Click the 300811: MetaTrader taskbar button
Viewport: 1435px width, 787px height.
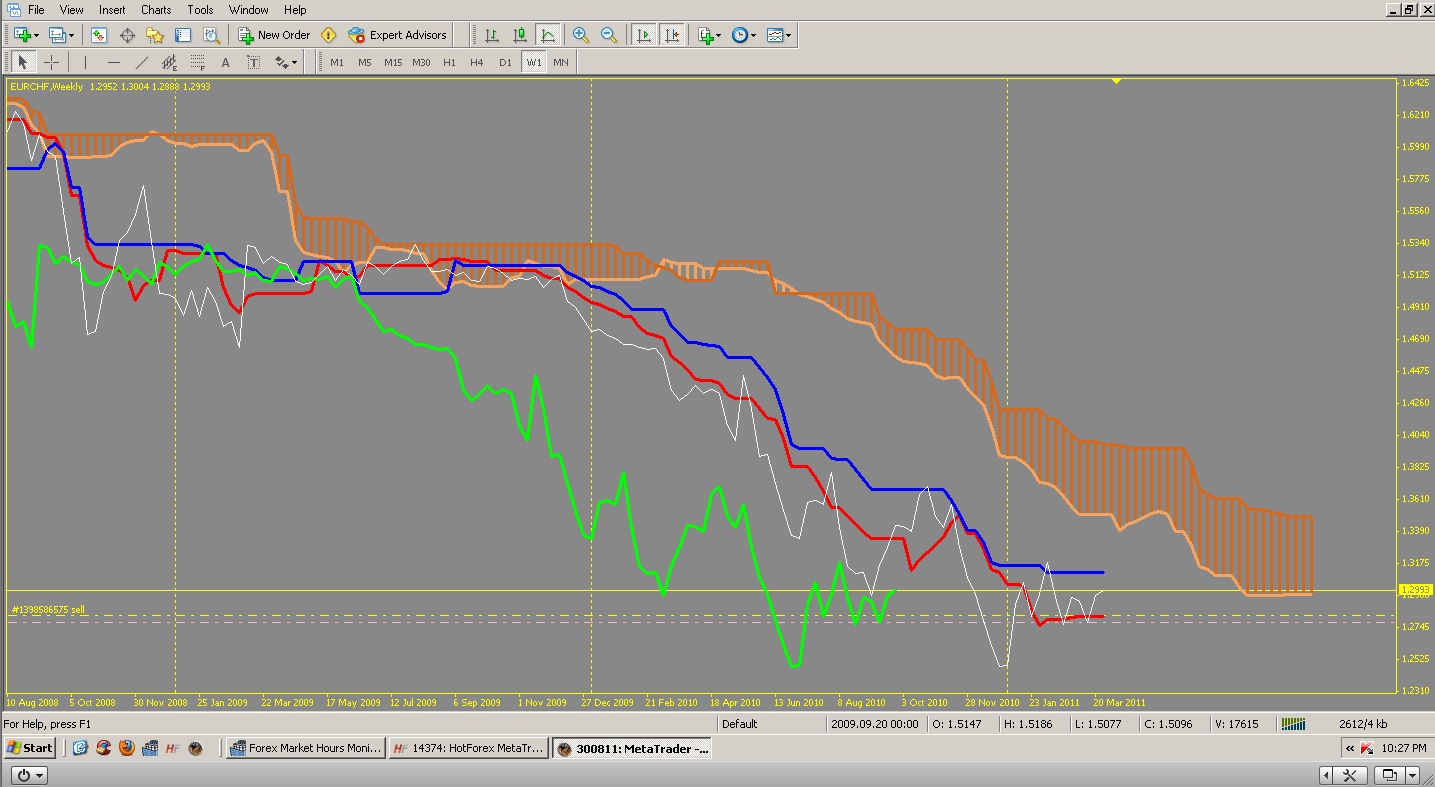[633, 748]
